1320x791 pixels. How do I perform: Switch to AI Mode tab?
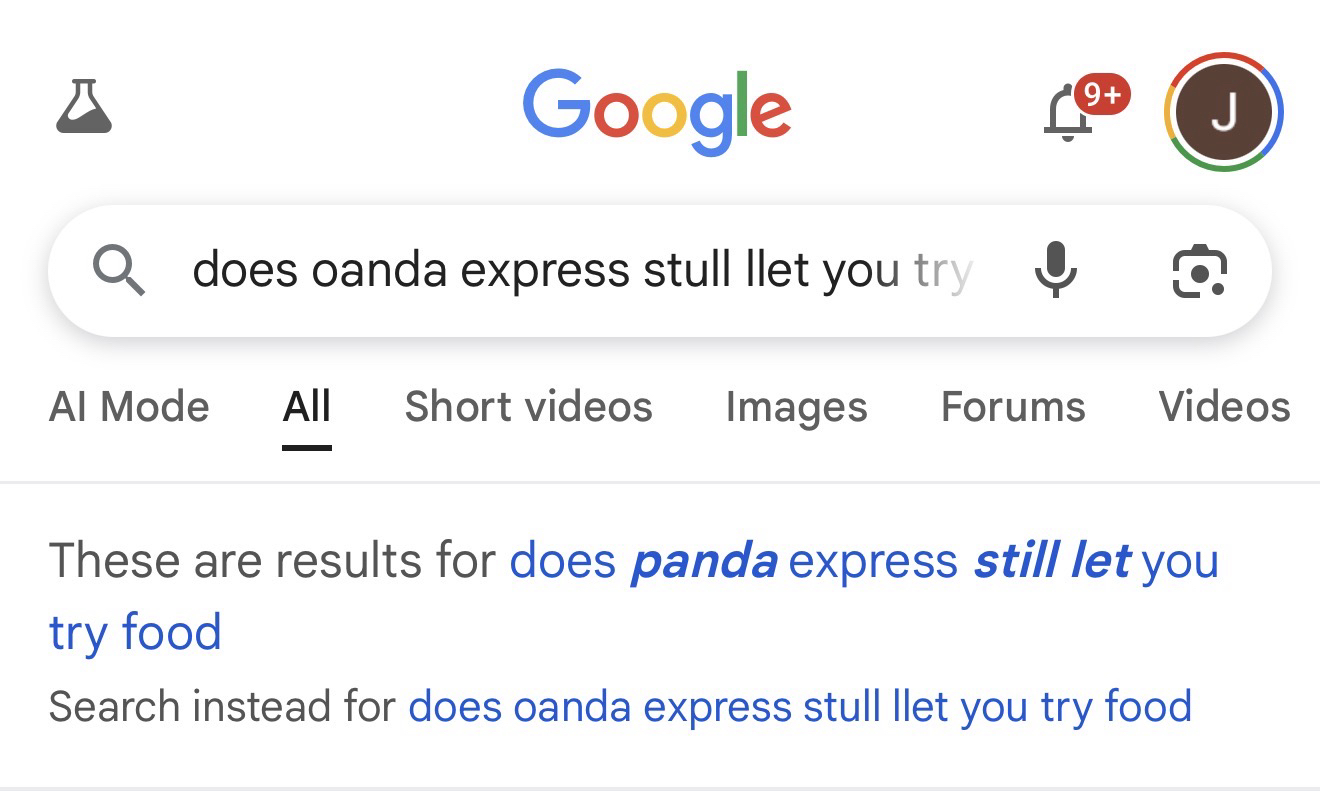point(129,407)
